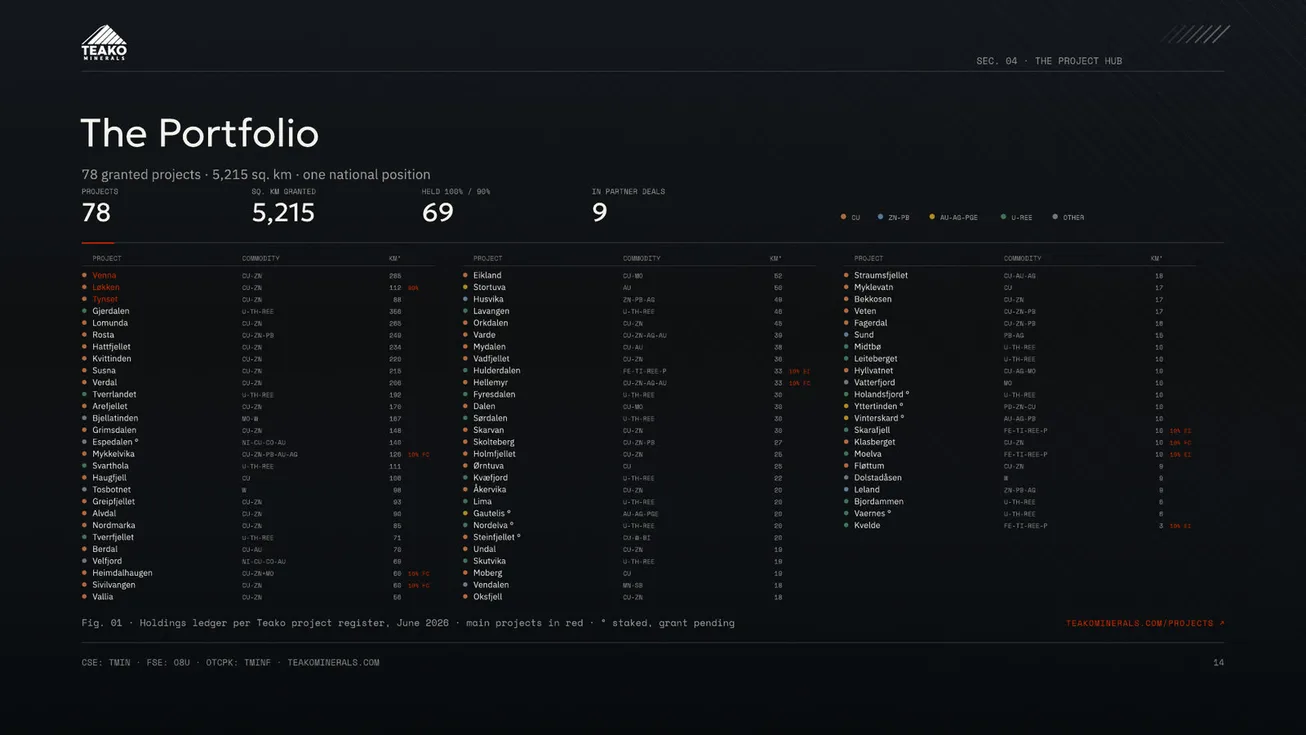The width and height of the screenshot is (1306, 735).
Task: Click the Sund project name
Action: (x=864, y=335)
